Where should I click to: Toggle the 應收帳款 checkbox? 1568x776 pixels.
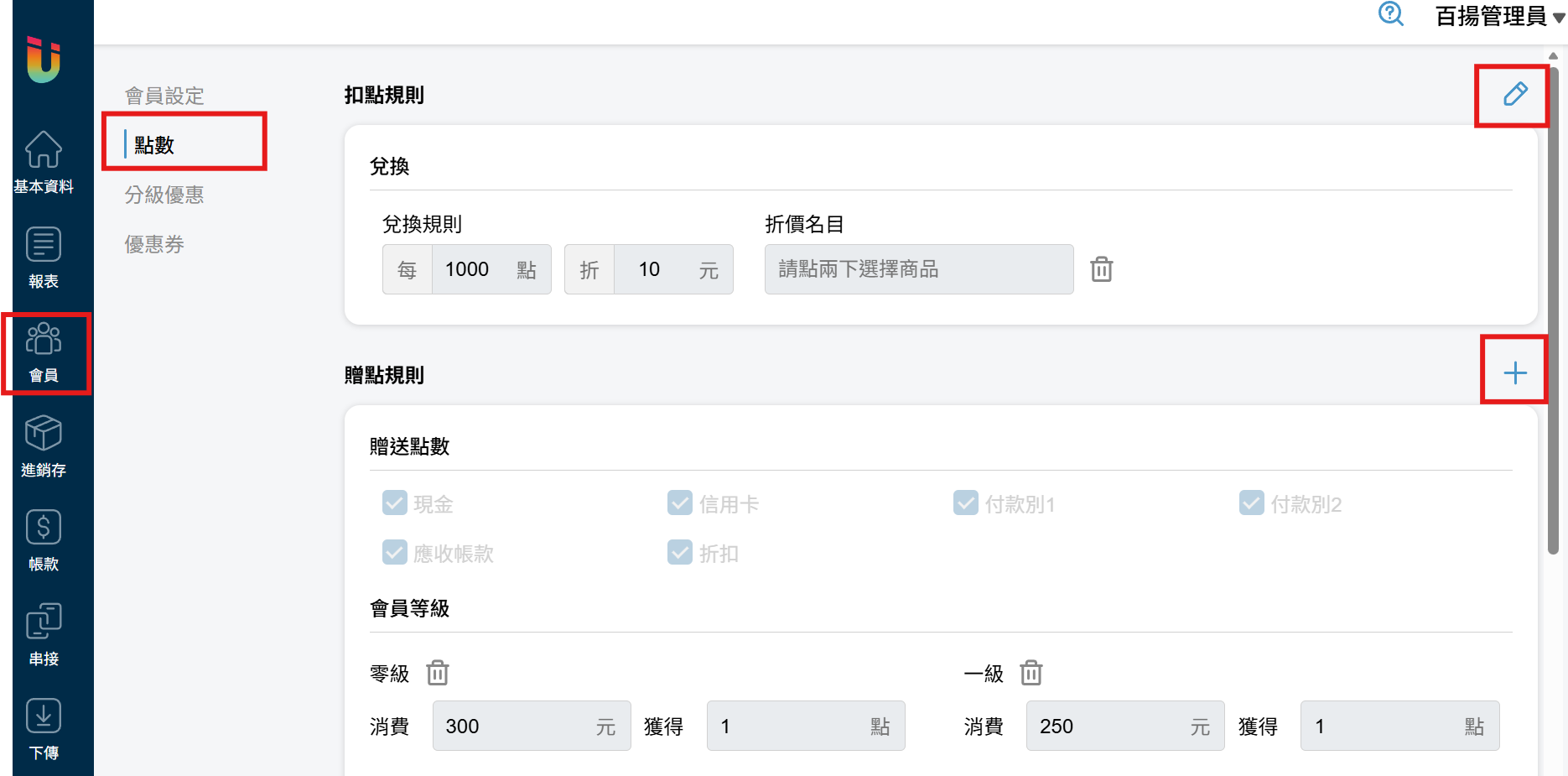[x=395, y=553]
